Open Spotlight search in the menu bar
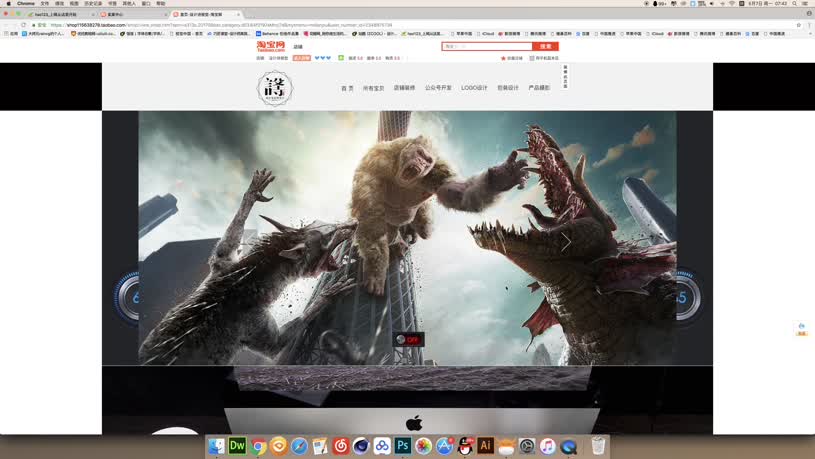Viewport: 815px width, 459px height. click(x=795, y=3)
